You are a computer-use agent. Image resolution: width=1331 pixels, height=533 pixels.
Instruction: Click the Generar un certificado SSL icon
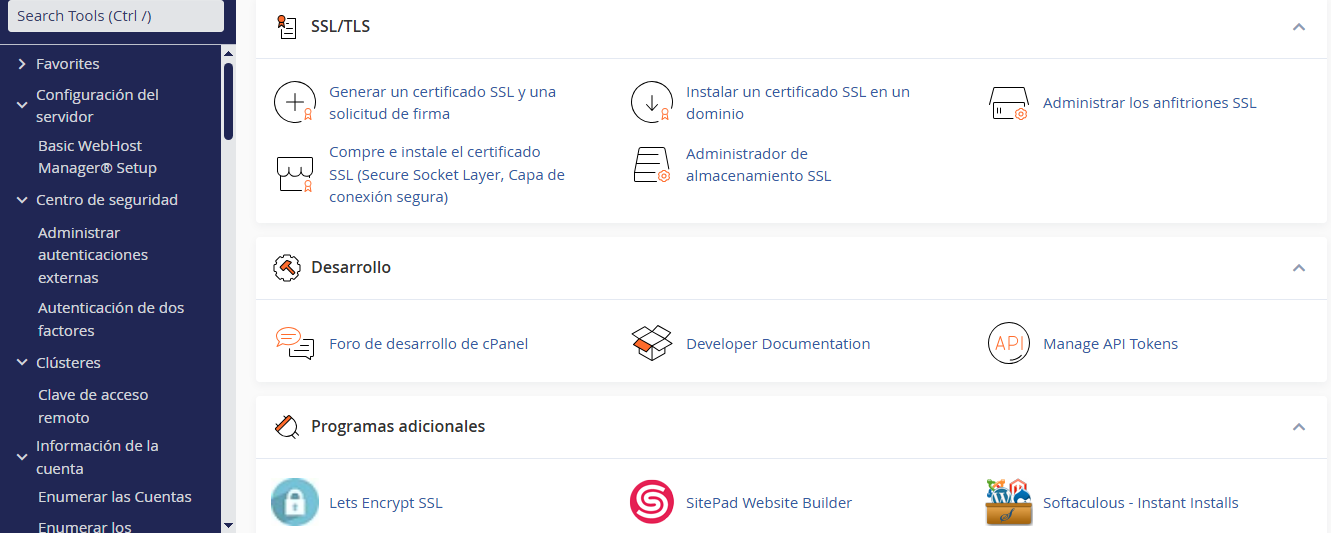(295, 102)
